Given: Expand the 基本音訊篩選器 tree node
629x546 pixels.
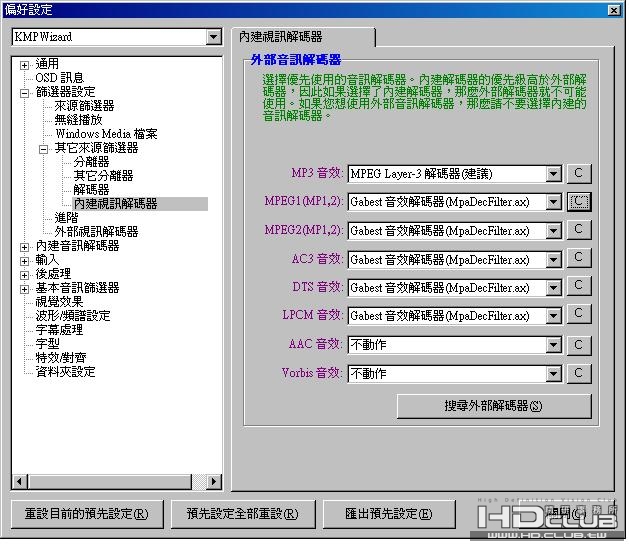Looking at the screenshot, I should [24, 289].
